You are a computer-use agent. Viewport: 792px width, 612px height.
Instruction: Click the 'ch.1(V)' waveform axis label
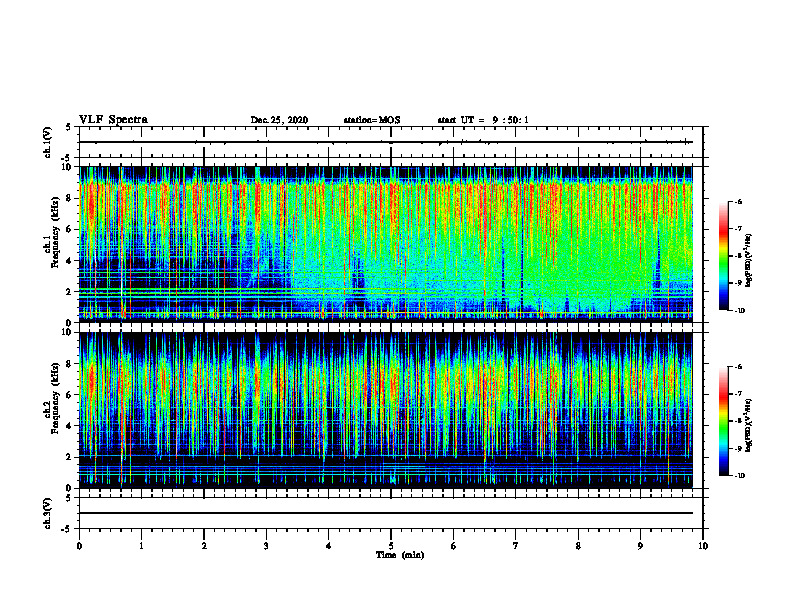[x=48, y=142]
